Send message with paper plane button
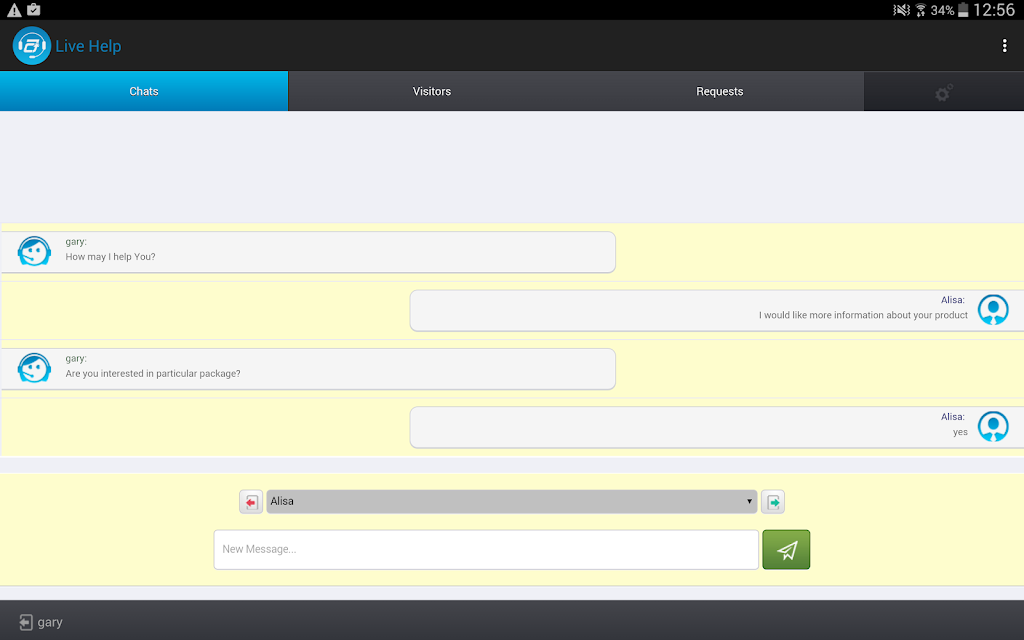The height and width of the screenshot is (640, 1024). click(x=786, y=550)
